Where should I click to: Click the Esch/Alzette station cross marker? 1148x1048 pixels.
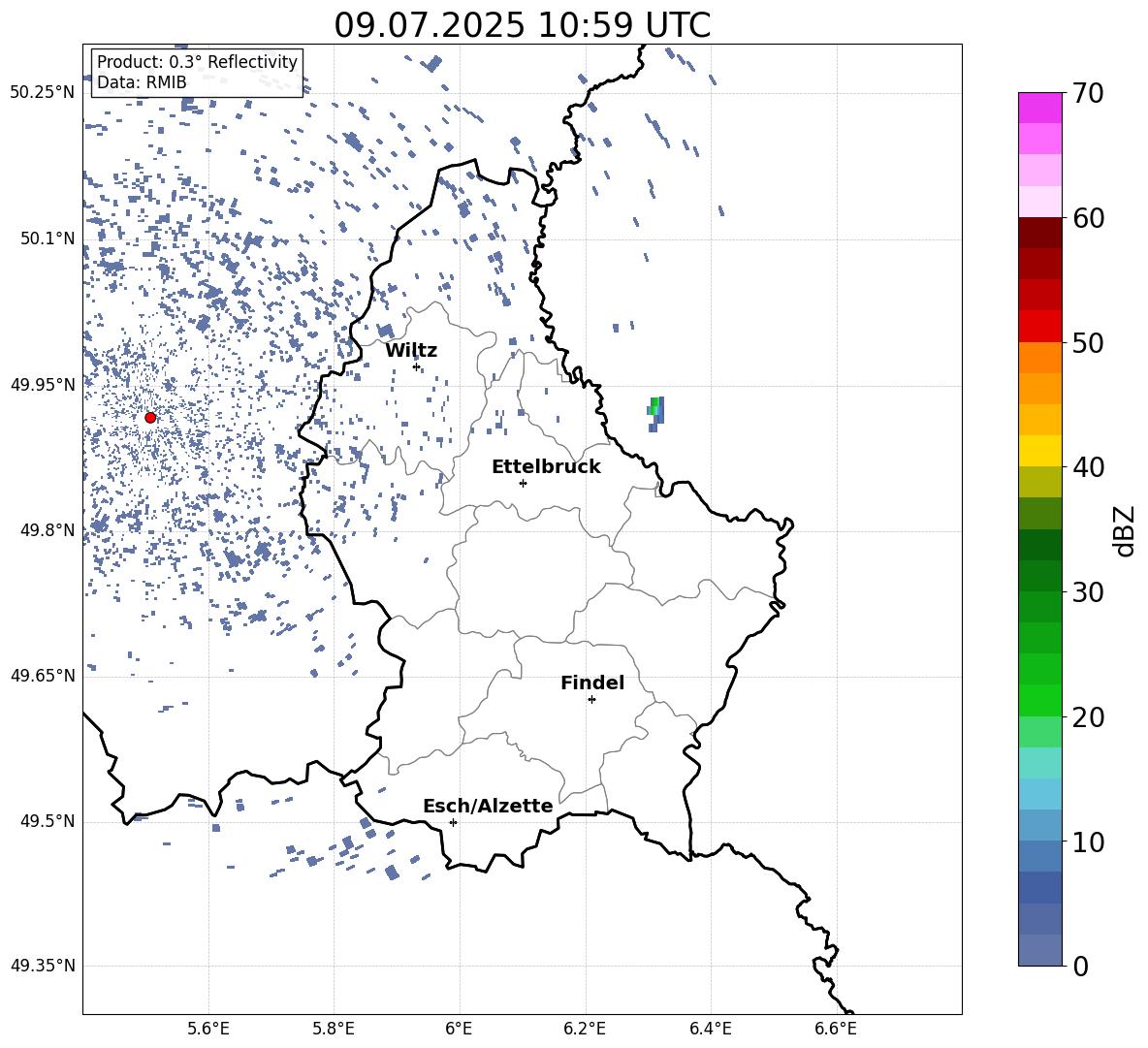[x=453, y=822]
